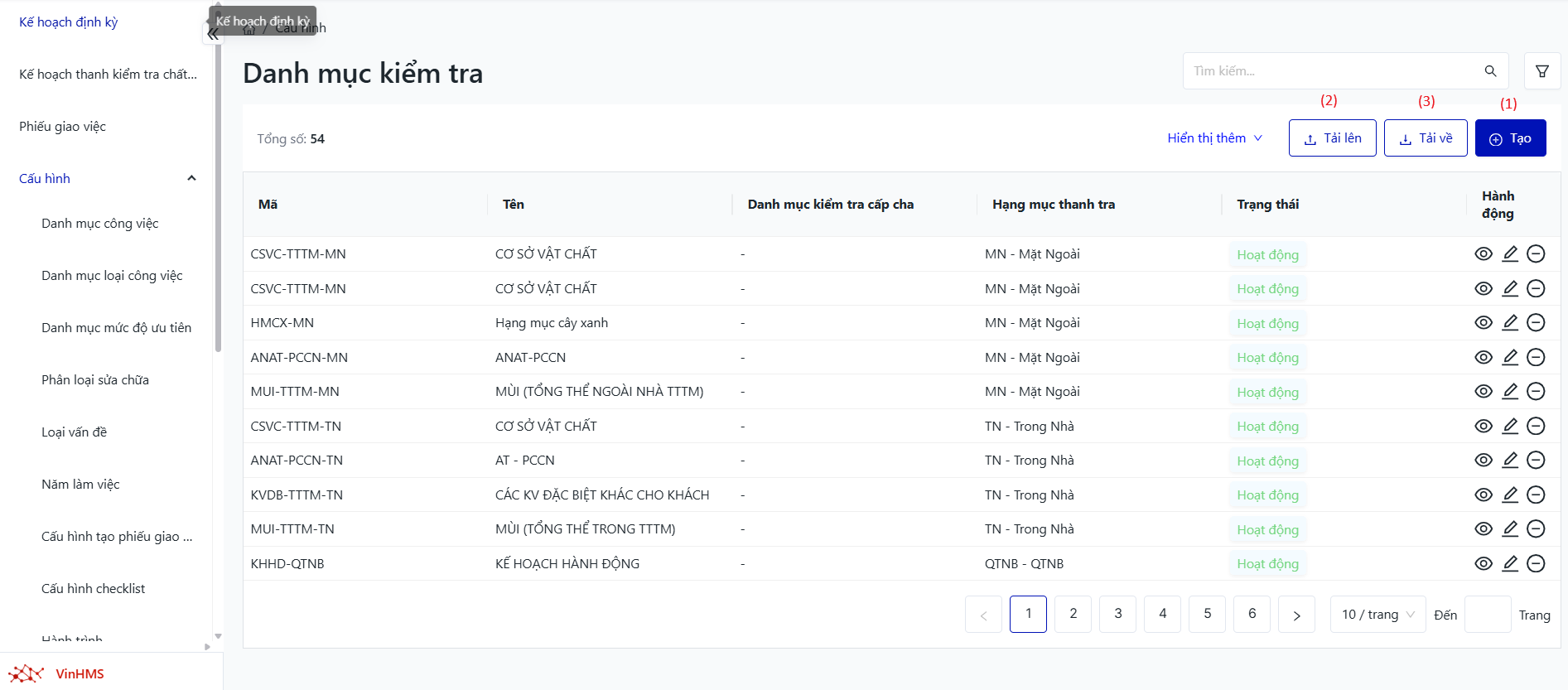This screenshot has height=690, width=1568.
Task: View HMCX-MN row details with eye icon
Action: (x=1484, y=323)
